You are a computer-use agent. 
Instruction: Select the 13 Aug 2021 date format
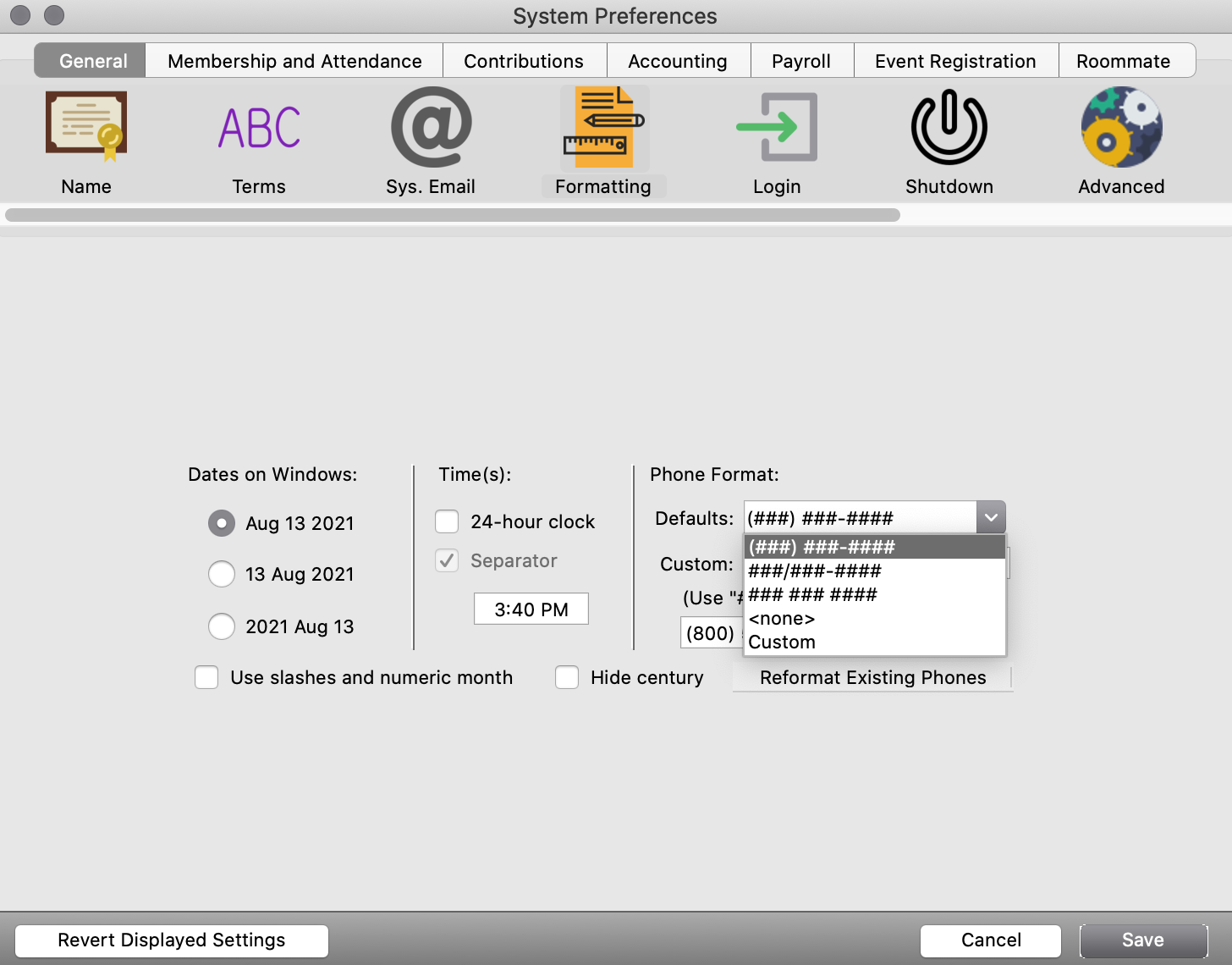coord(222,574)
